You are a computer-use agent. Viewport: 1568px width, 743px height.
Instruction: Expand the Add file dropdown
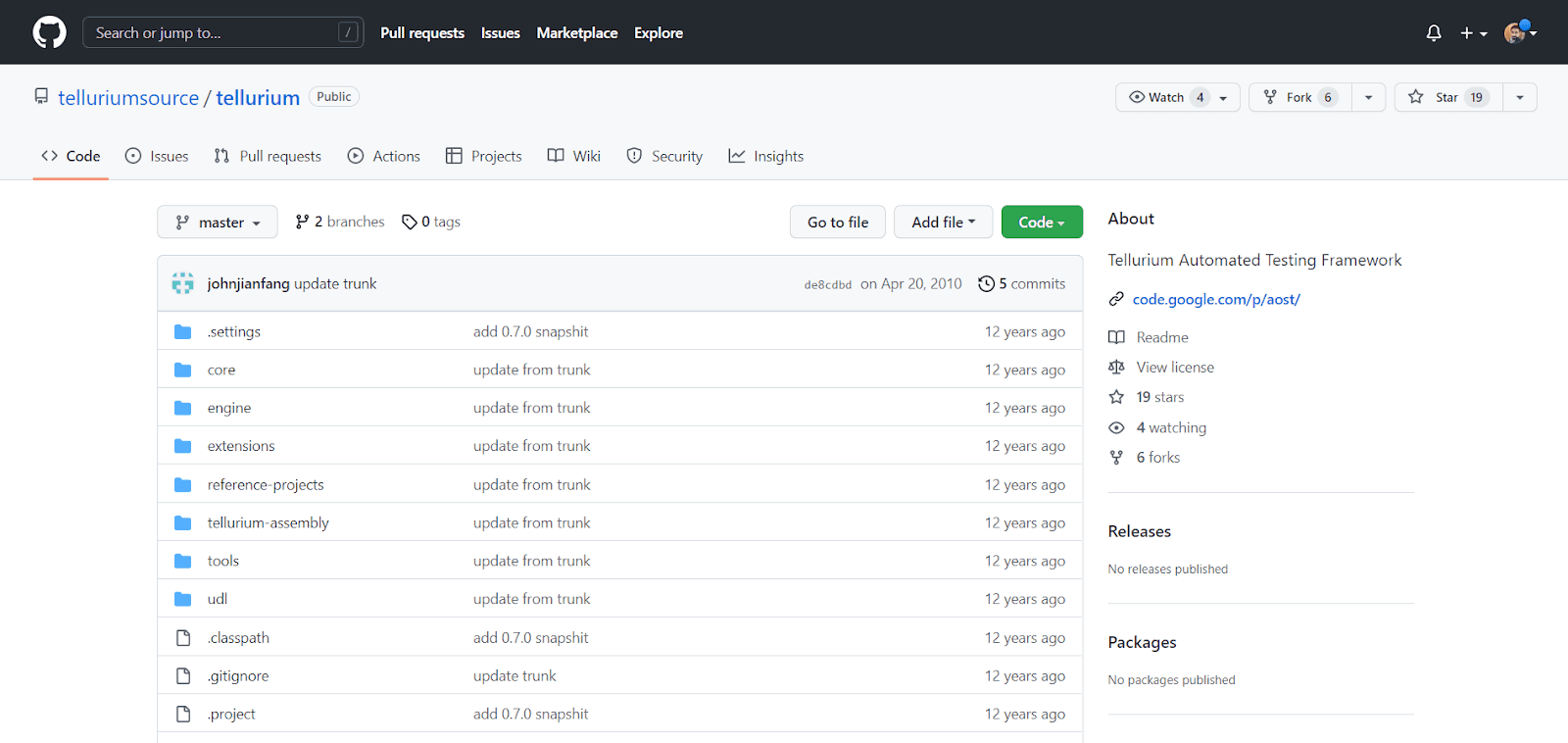(943, 223)
